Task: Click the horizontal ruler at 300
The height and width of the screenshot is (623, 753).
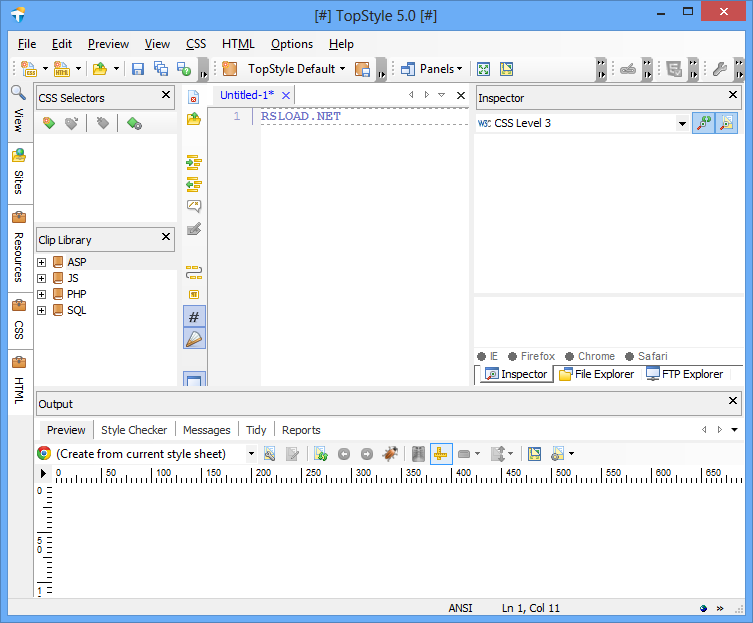Action: pyautogui.click(x=364, y=473)
